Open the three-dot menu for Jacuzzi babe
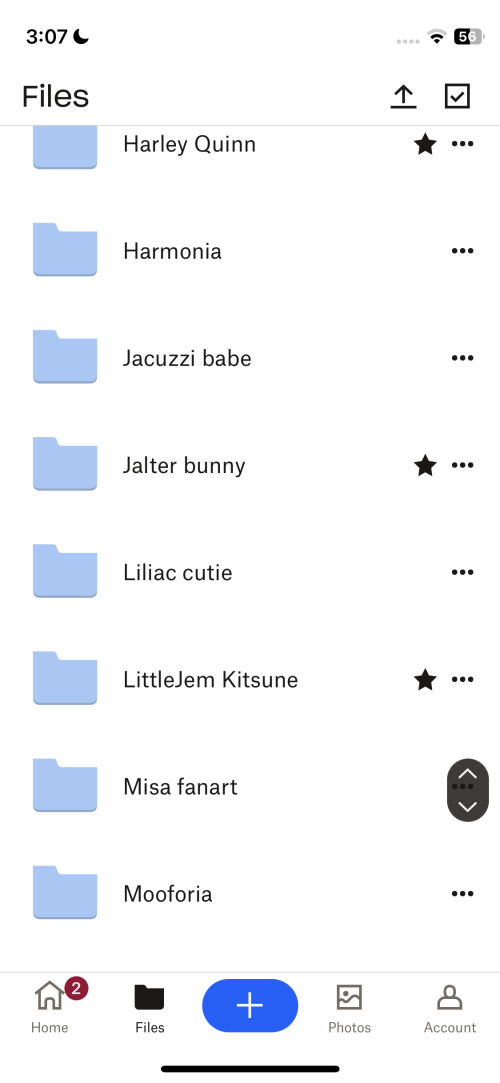 point(462,358)
